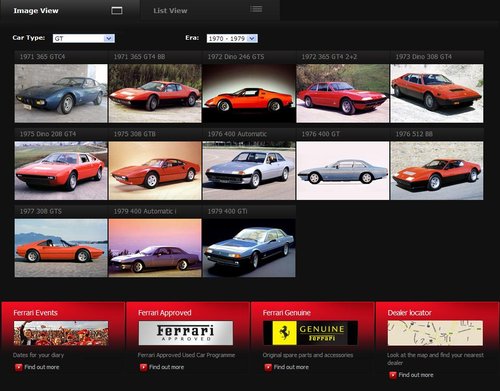The image size is (500, 391).
Task: Follow Find out more under Ferrari Approved
Action: pos(166,367)
